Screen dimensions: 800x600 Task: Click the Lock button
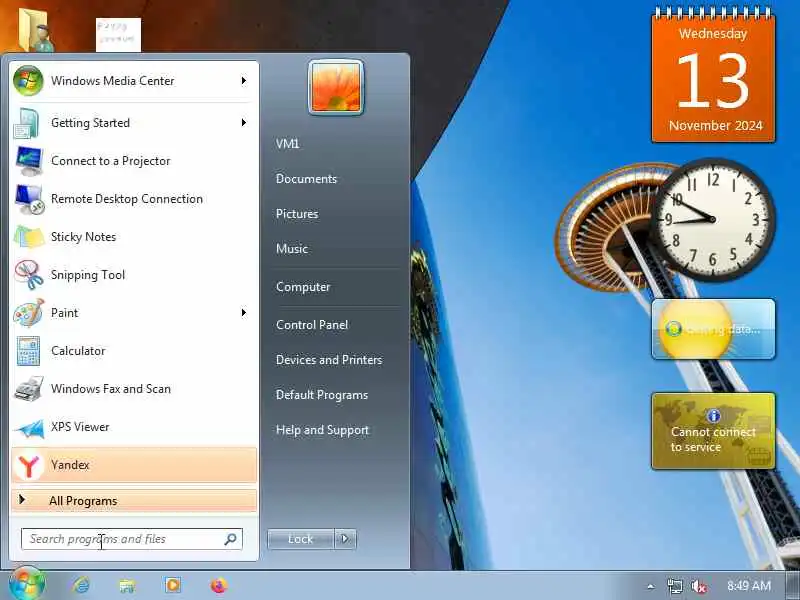pos(301,539)
